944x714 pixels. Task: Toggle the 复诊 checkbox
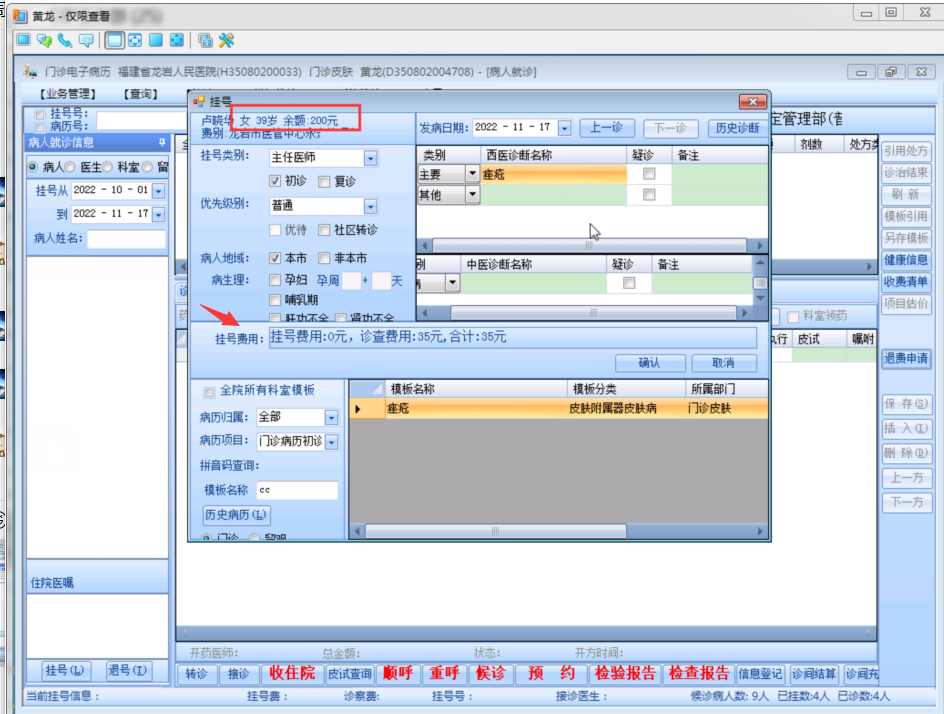(324, 182)
